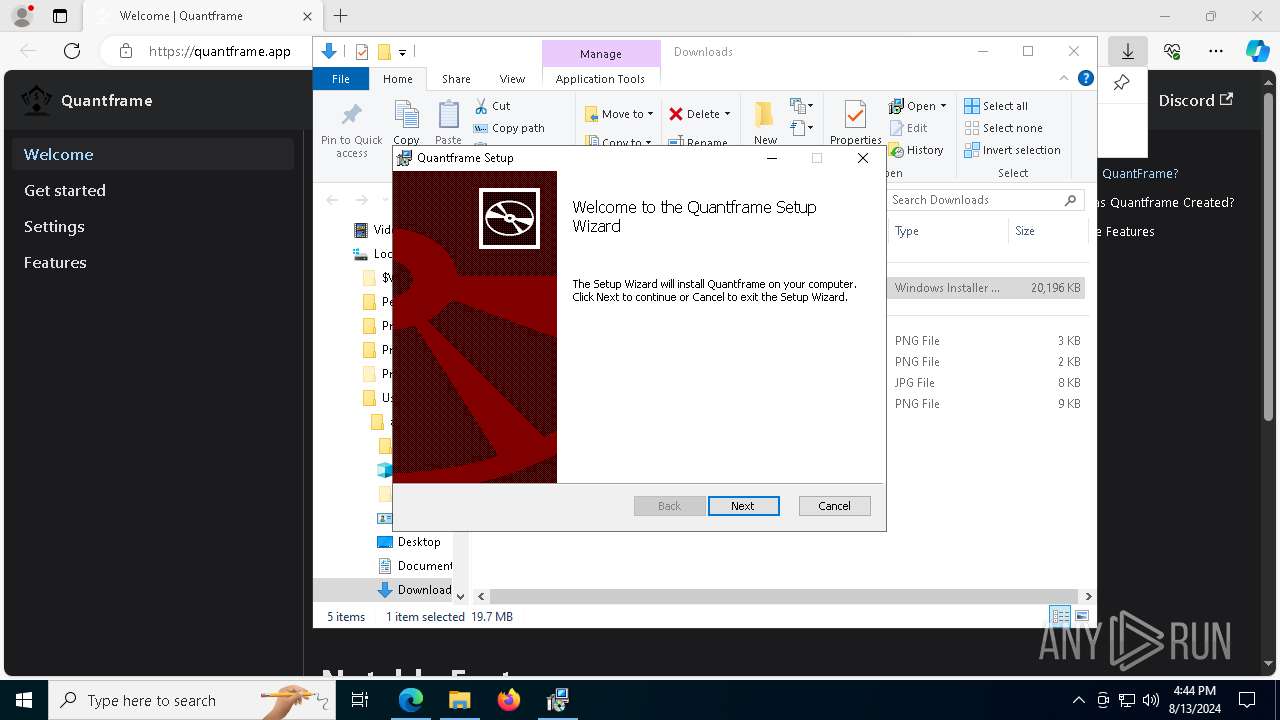Click the navigation pane scroll-down arrow
The width and height of the screenshot is (1280, 720).
(x=460, y=596)
